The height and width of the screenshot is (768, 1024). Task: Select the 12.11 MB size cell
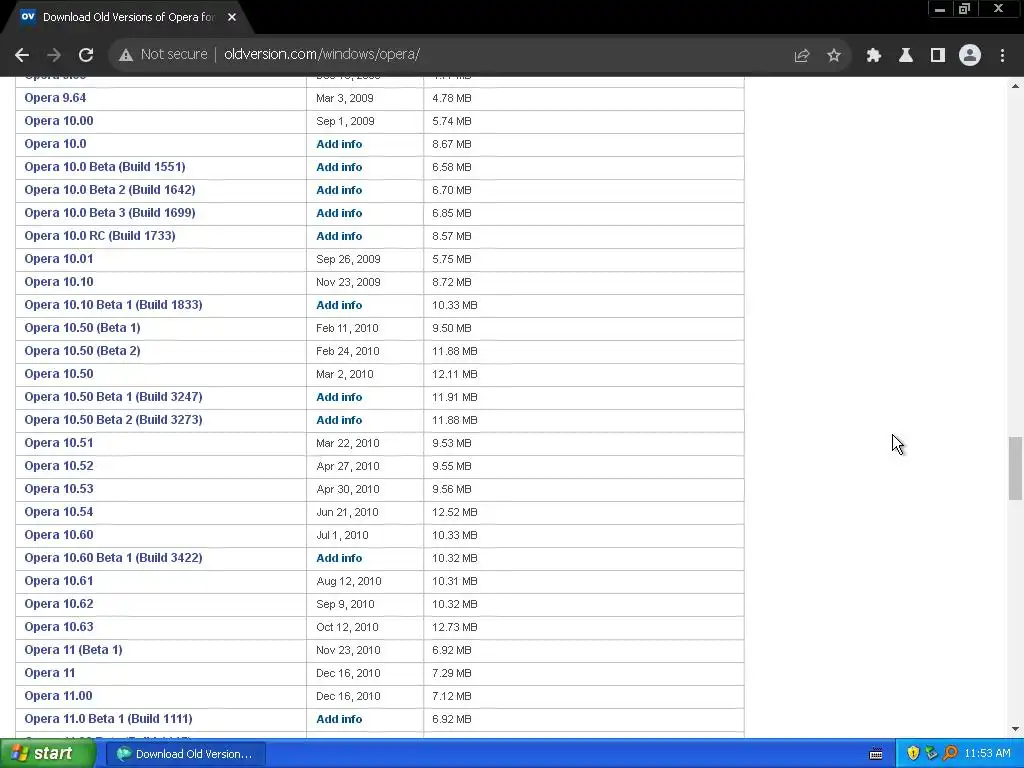(x=455, y=374)
